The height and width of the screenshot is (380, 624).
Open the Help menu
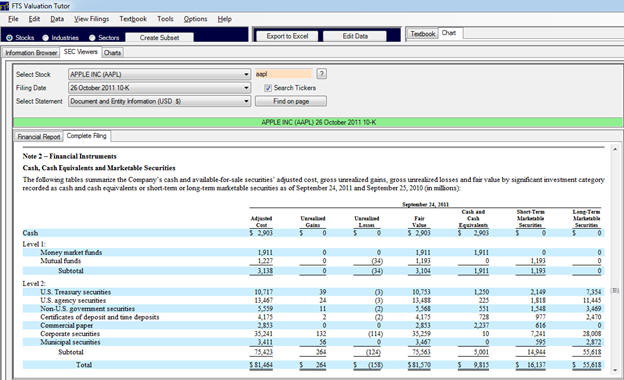tap(224, 19)
